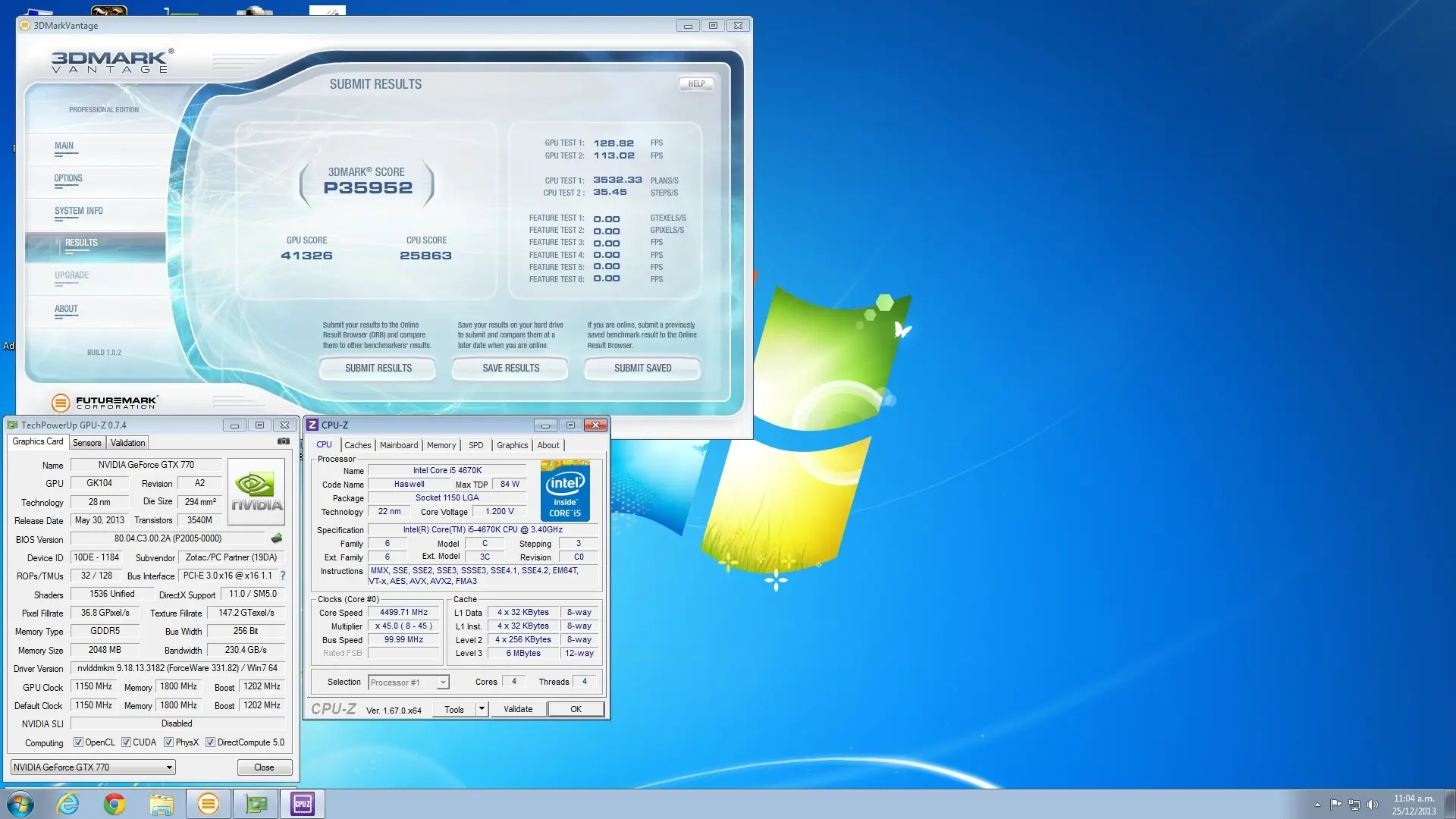Click the SUBMIT SAVED button
The width and height of the screenshot is (1456, 819).
point(642,368)
